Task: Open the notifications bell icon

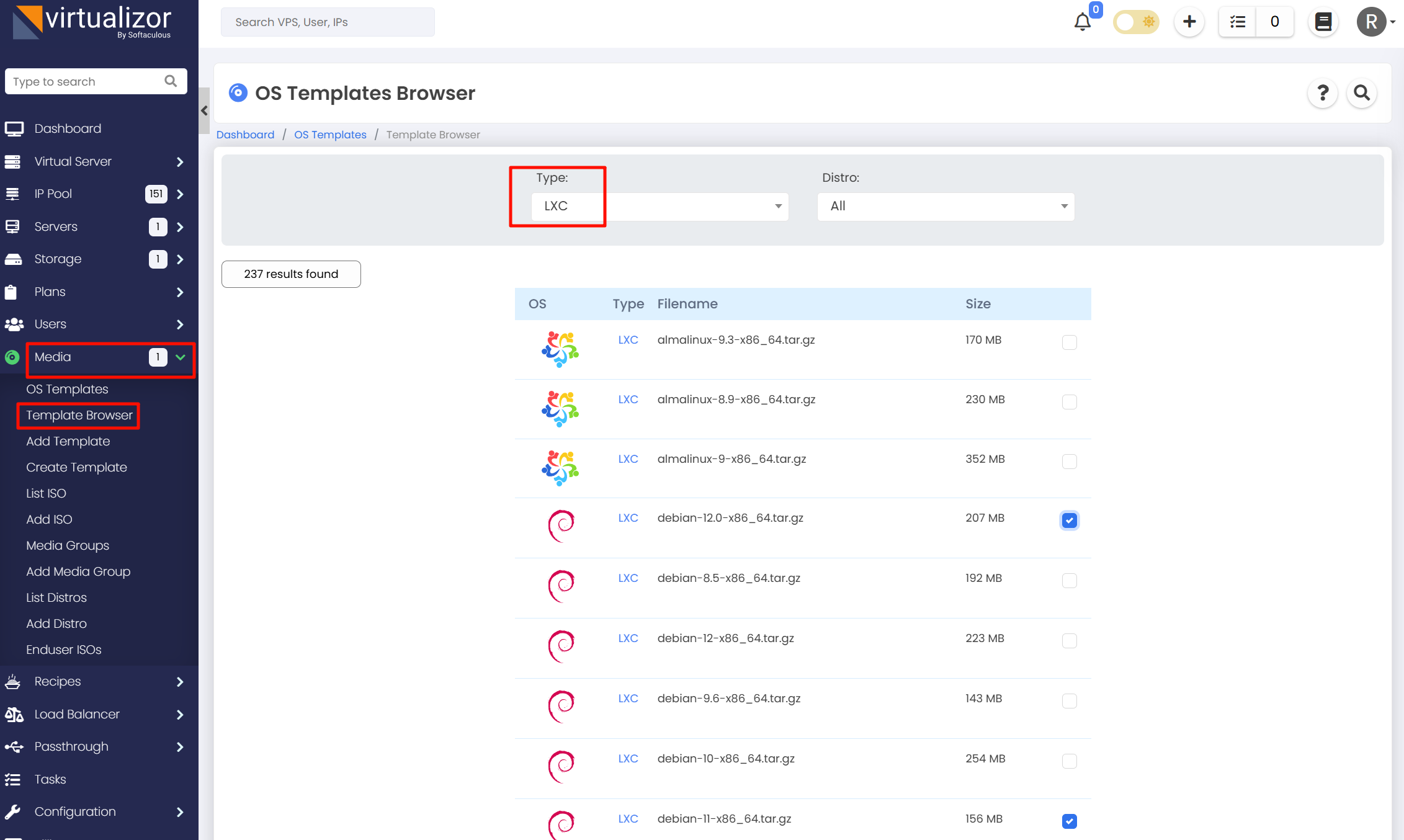Action: pyautogui.click(x=1082, y=22)
